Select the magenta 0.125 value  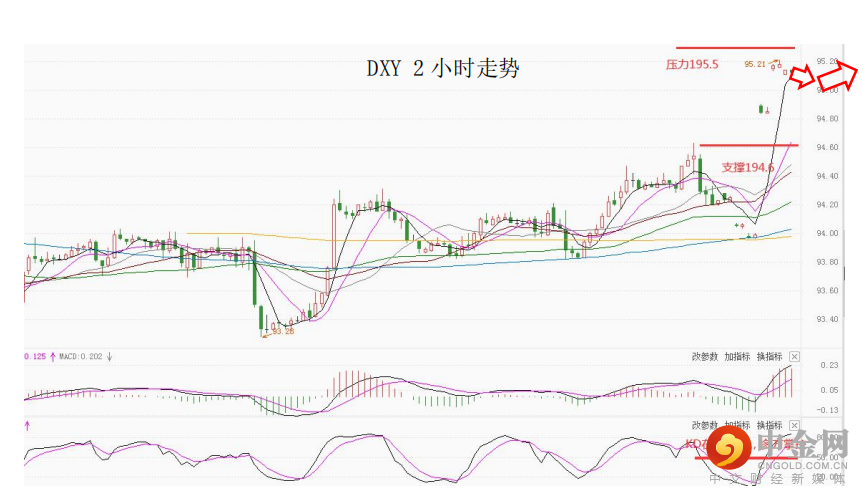[x=36, y=357]
